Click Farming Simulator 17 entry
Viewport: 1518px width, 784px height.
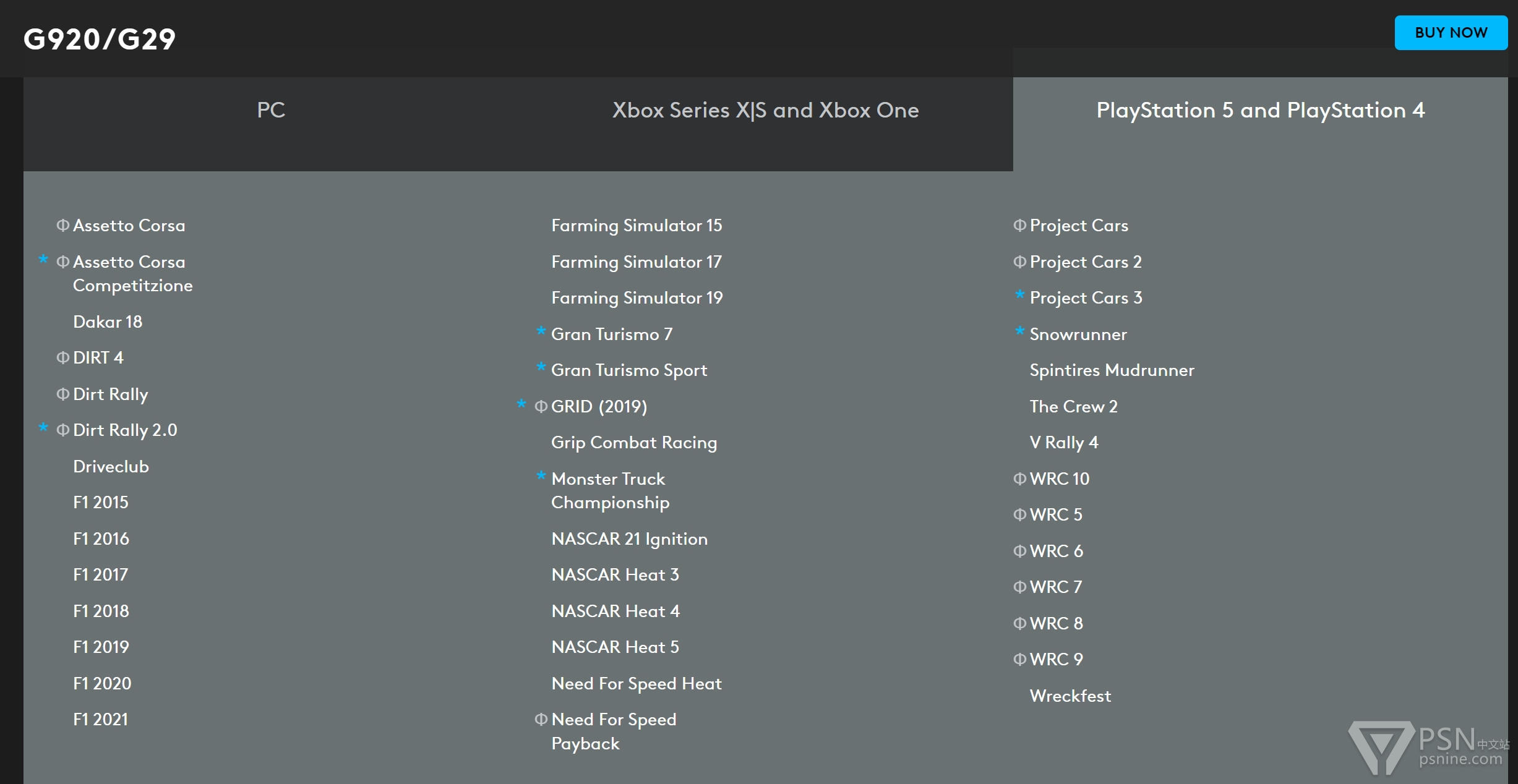click(x=637, y=263)
